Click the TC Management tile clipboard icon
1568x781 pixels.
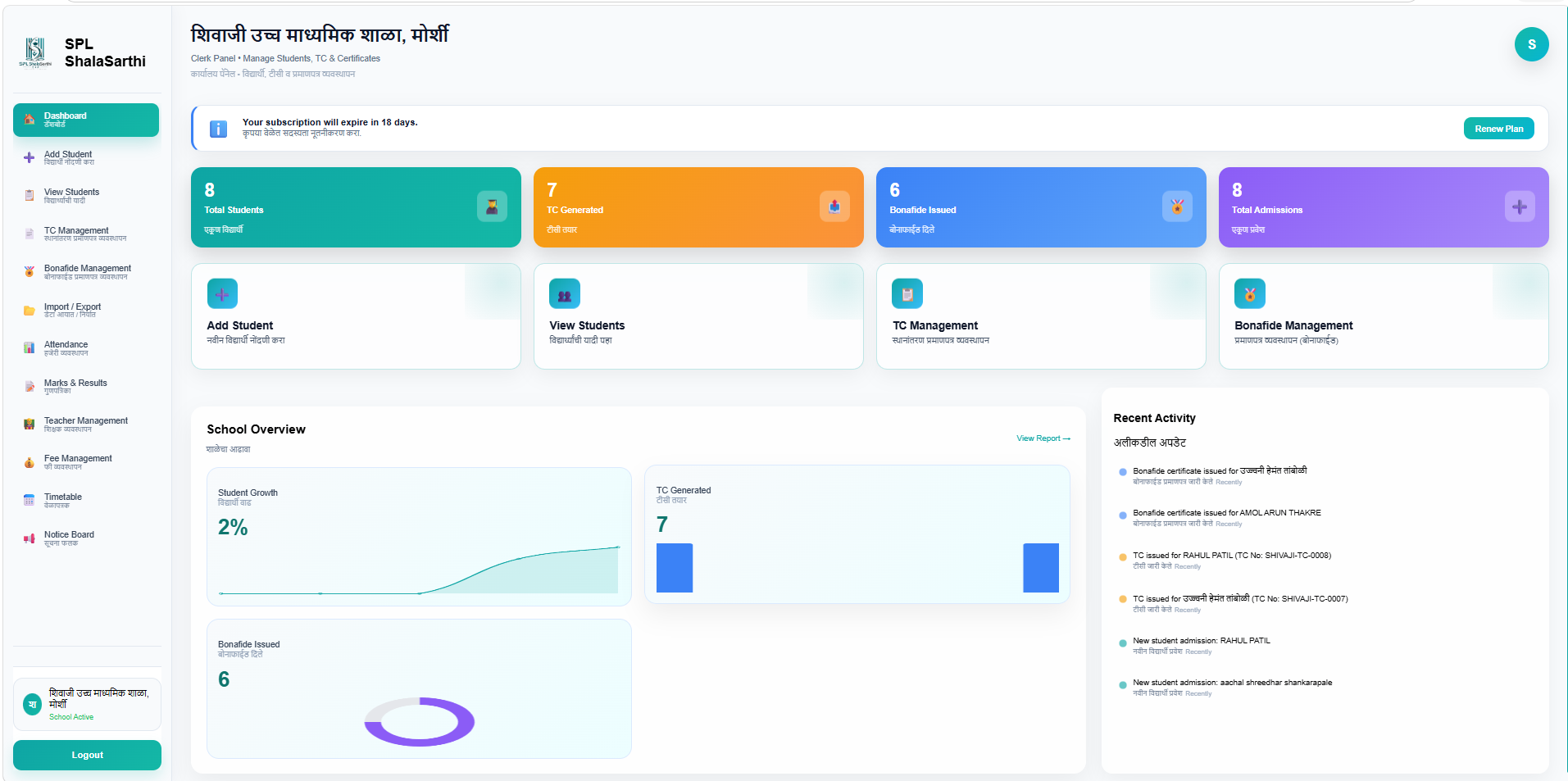tap(907, 294)
